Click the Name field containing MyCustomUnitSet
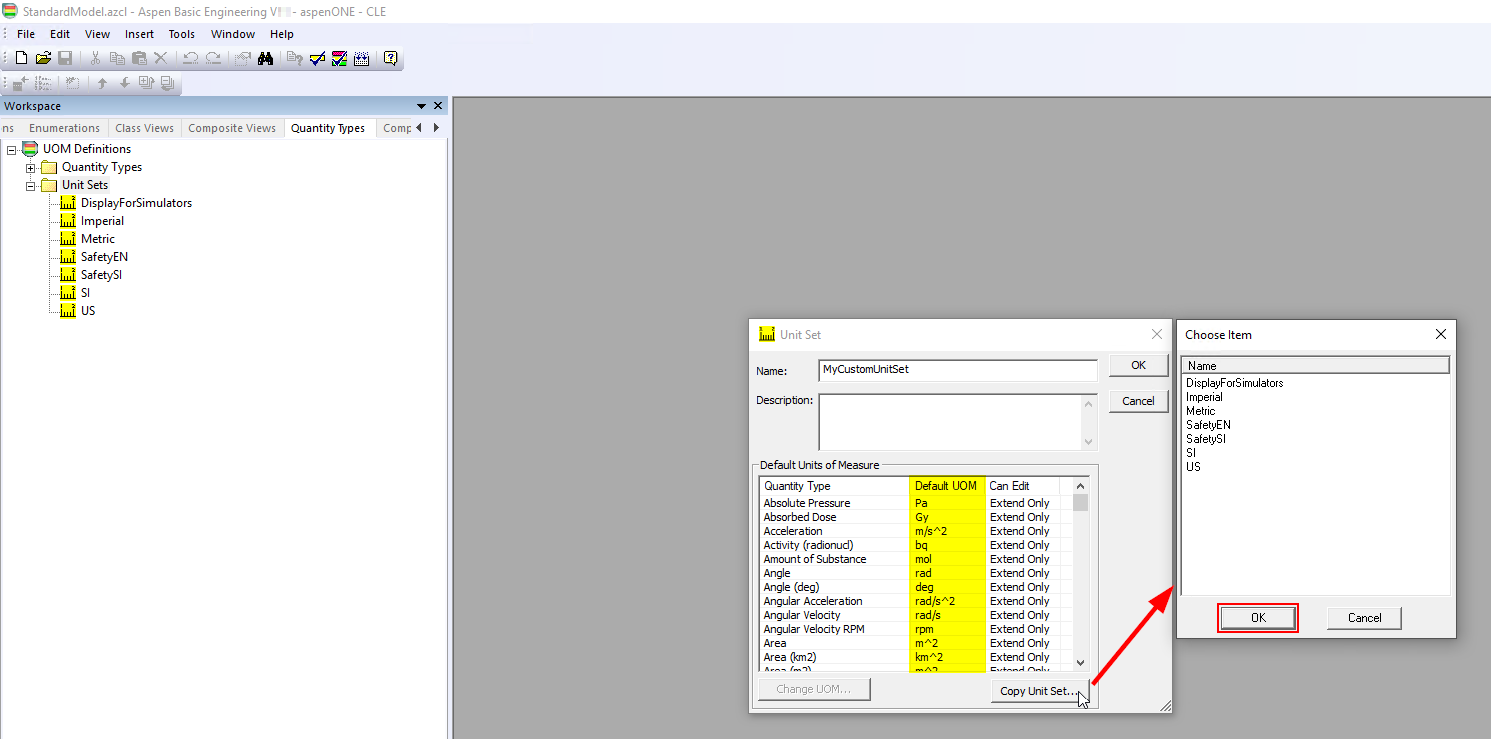Viewport: 1491px width, 739px height. point(957,369)
